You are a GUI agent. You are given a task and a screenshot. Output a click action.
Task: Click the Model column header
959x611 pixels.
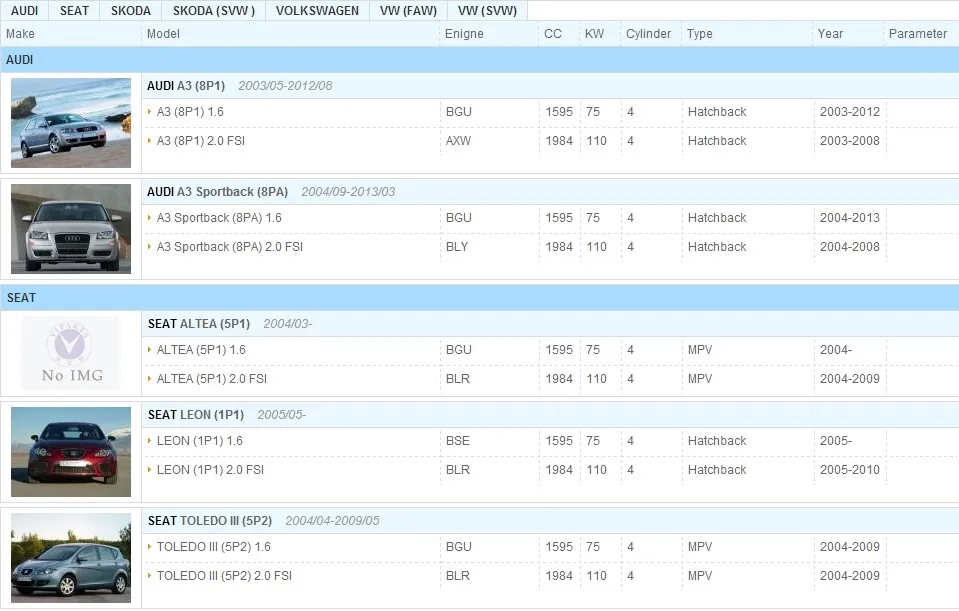tap(163, 34)
